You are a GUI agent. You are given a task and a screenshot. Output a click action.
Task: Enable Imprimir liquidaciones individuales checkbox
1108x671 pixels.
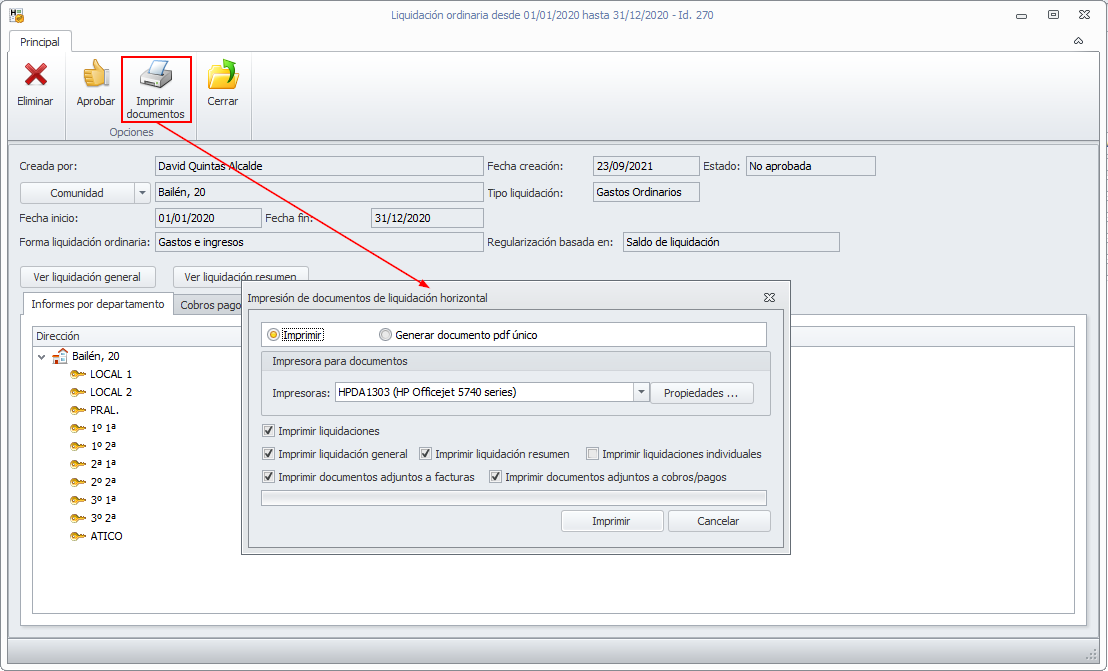point(592,453)
